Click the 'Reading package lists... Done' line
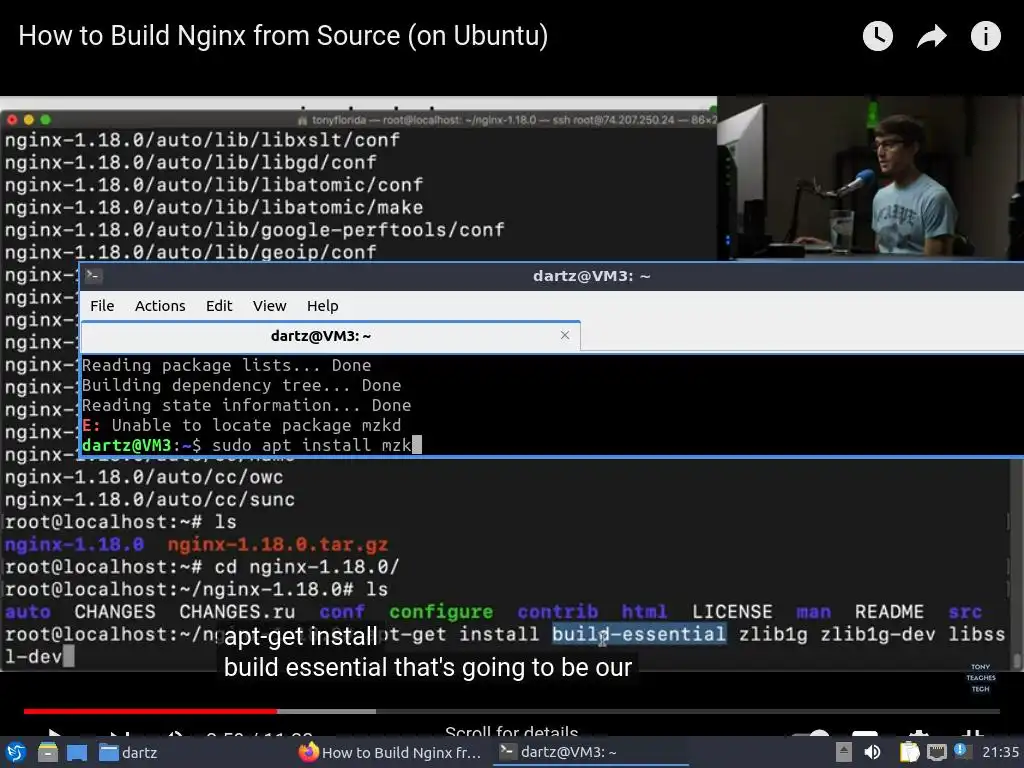 pyautogui.click(x=227, y=365)
